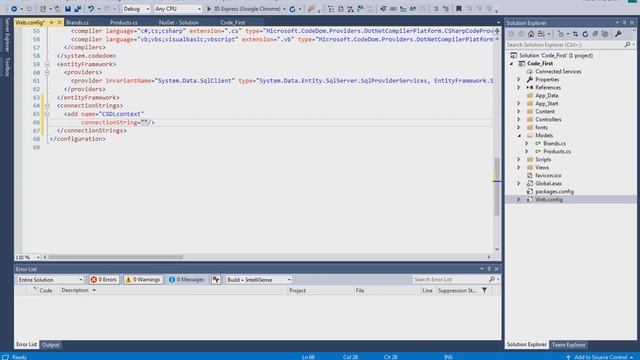The image size is (640, 360).
Task: Collapse the Models folder
Action: (519, 136)
